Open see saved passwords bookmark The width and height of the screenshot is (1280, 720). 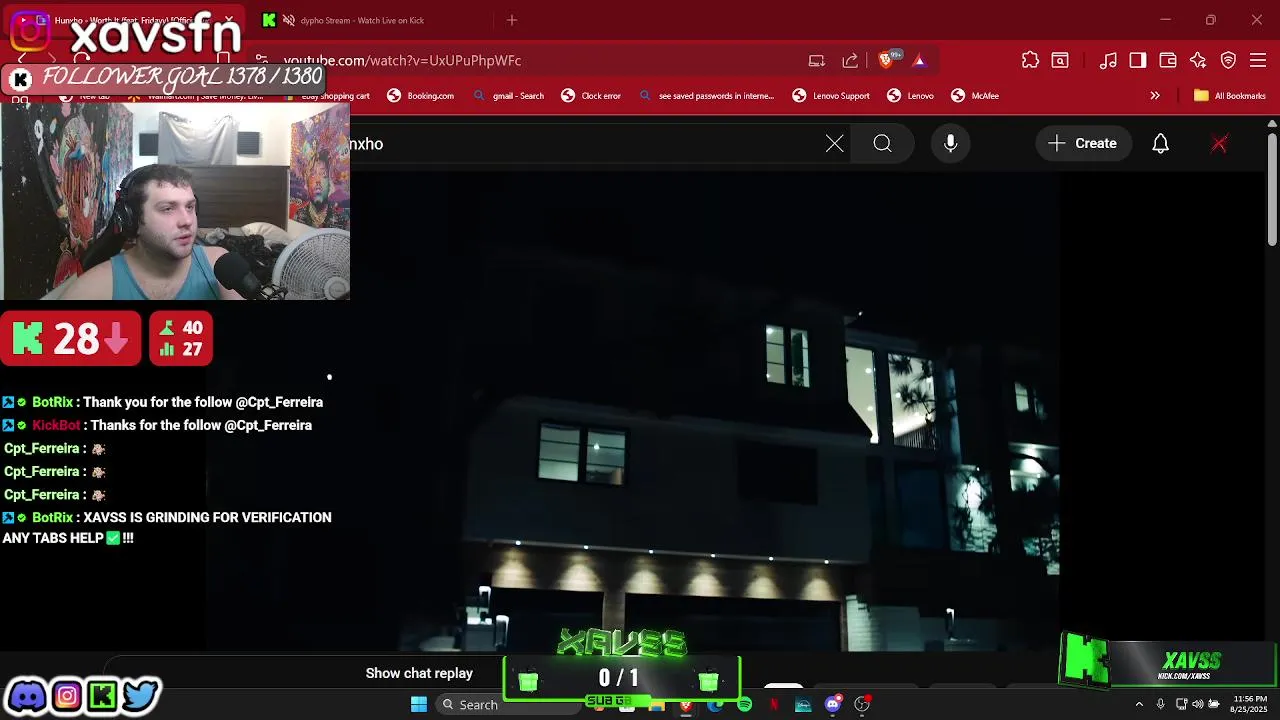(x=706, y=96)
